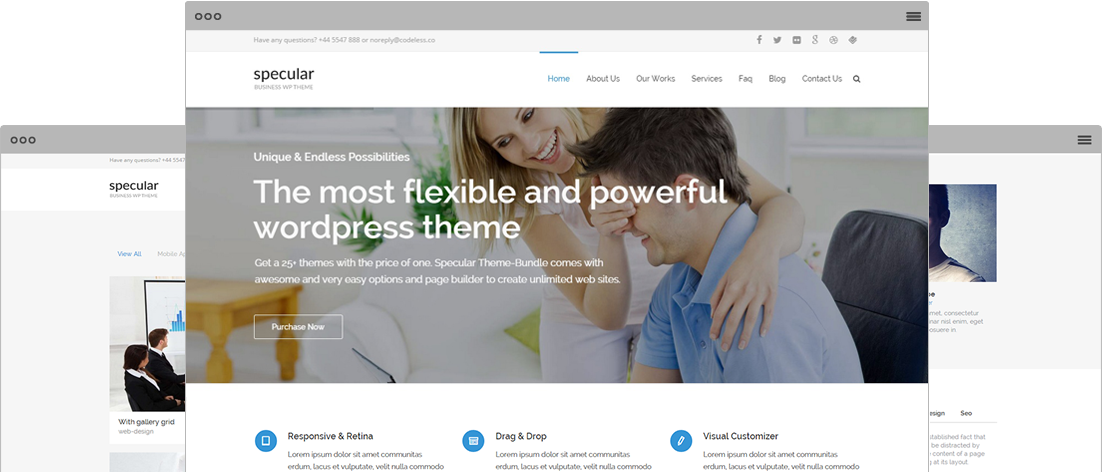1102x472 pixels.
Task: Click the Responsive & Retina feature icon
Action: pyautogui.click(x=266, y=441)
